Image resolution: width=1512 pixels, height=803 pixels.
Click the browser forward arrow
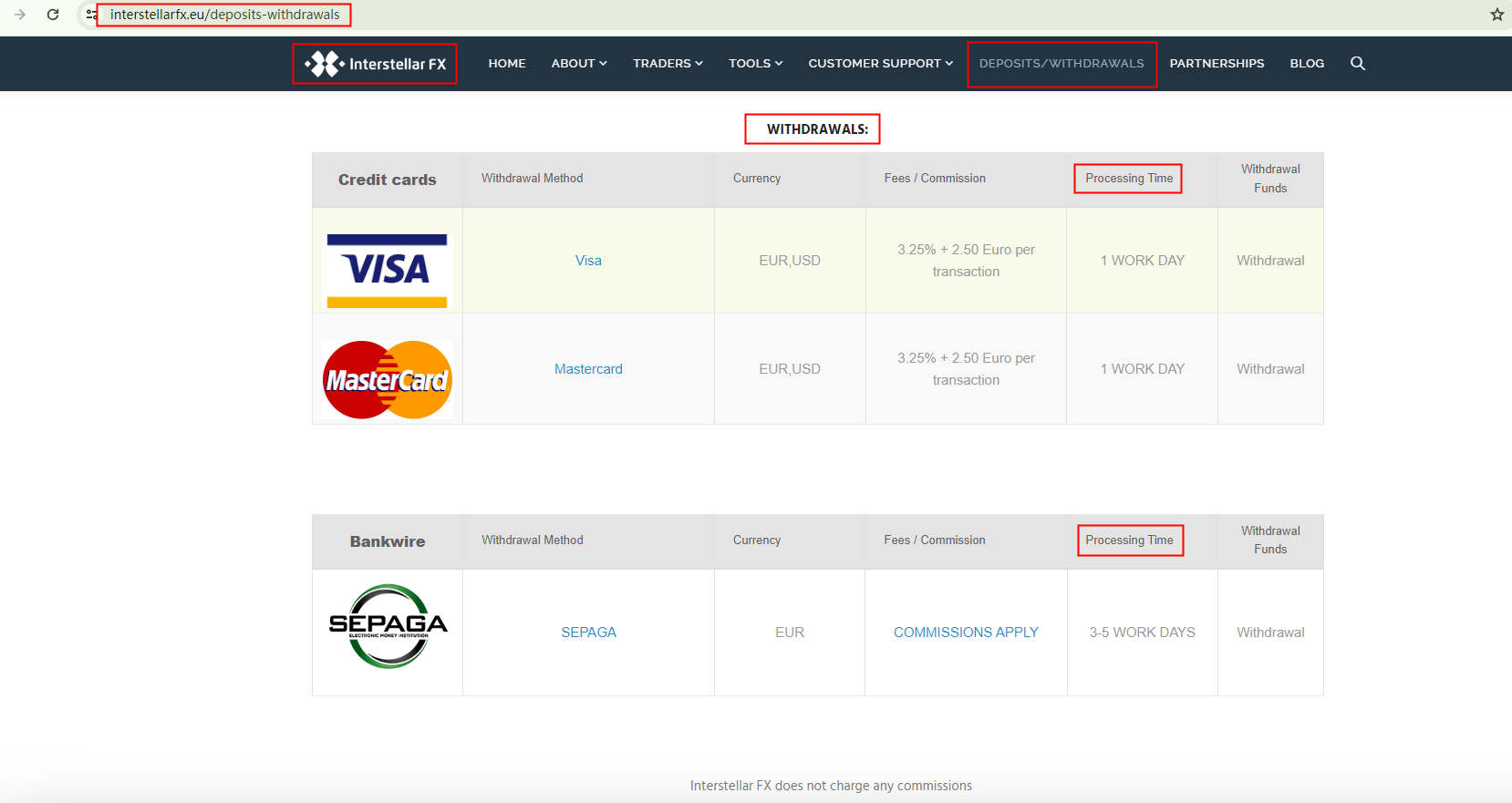(x=20, y=15)
